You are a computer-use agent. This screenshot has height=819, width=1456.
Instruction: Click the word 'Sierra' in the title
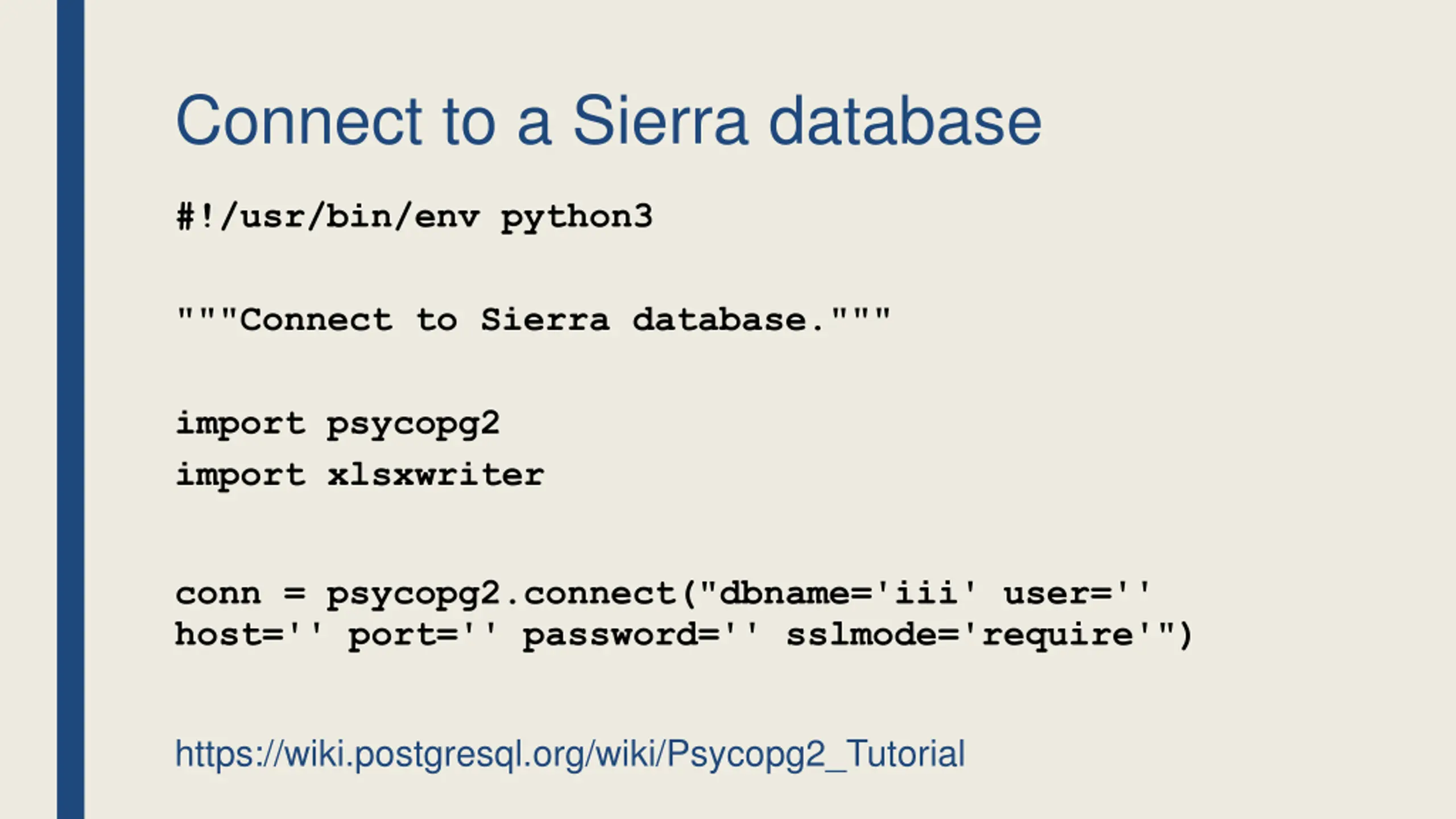(660, 121)
